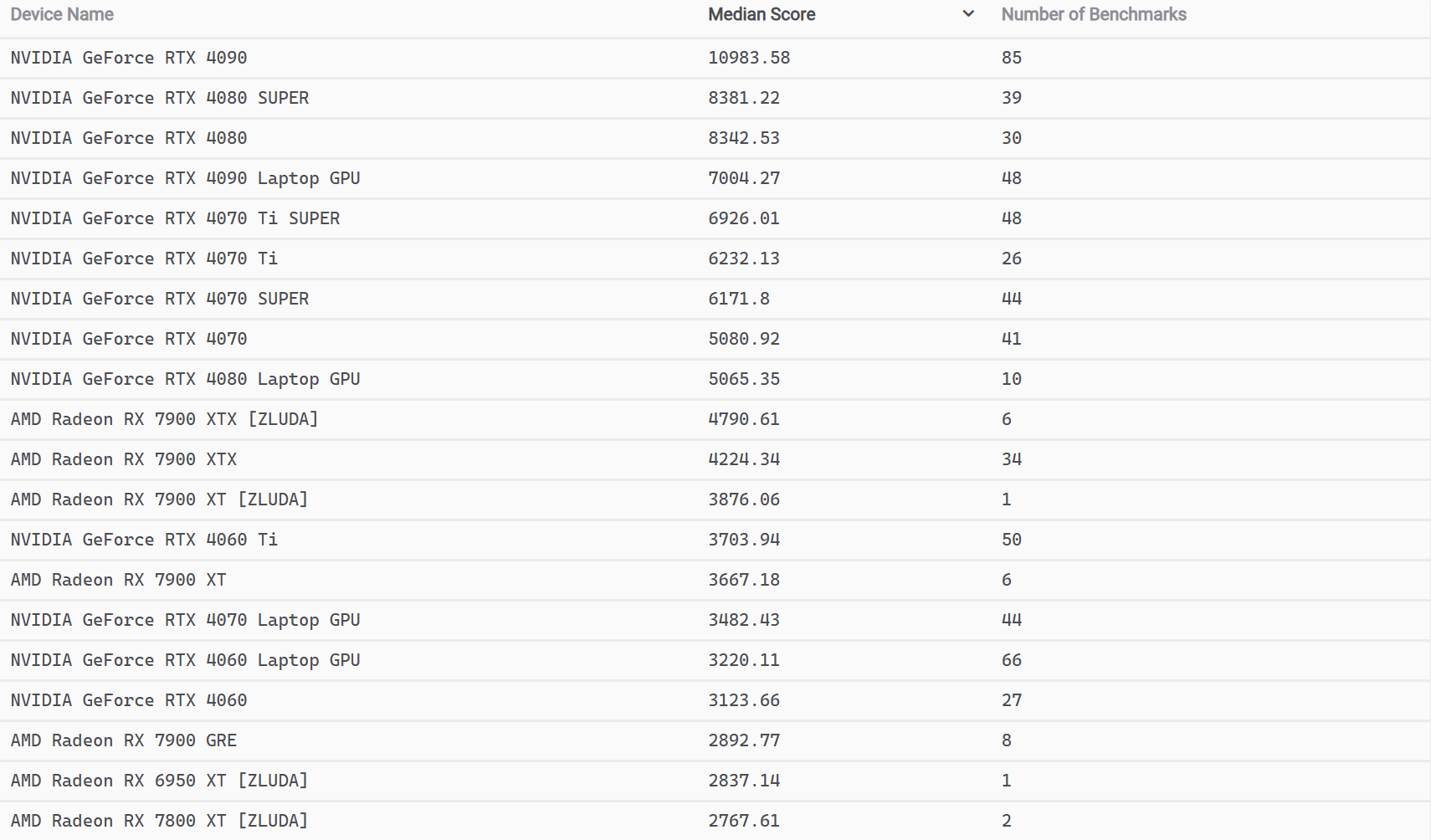Sort by the Median Score column header
Screen dimensions: 1431x840
[762, 14]
